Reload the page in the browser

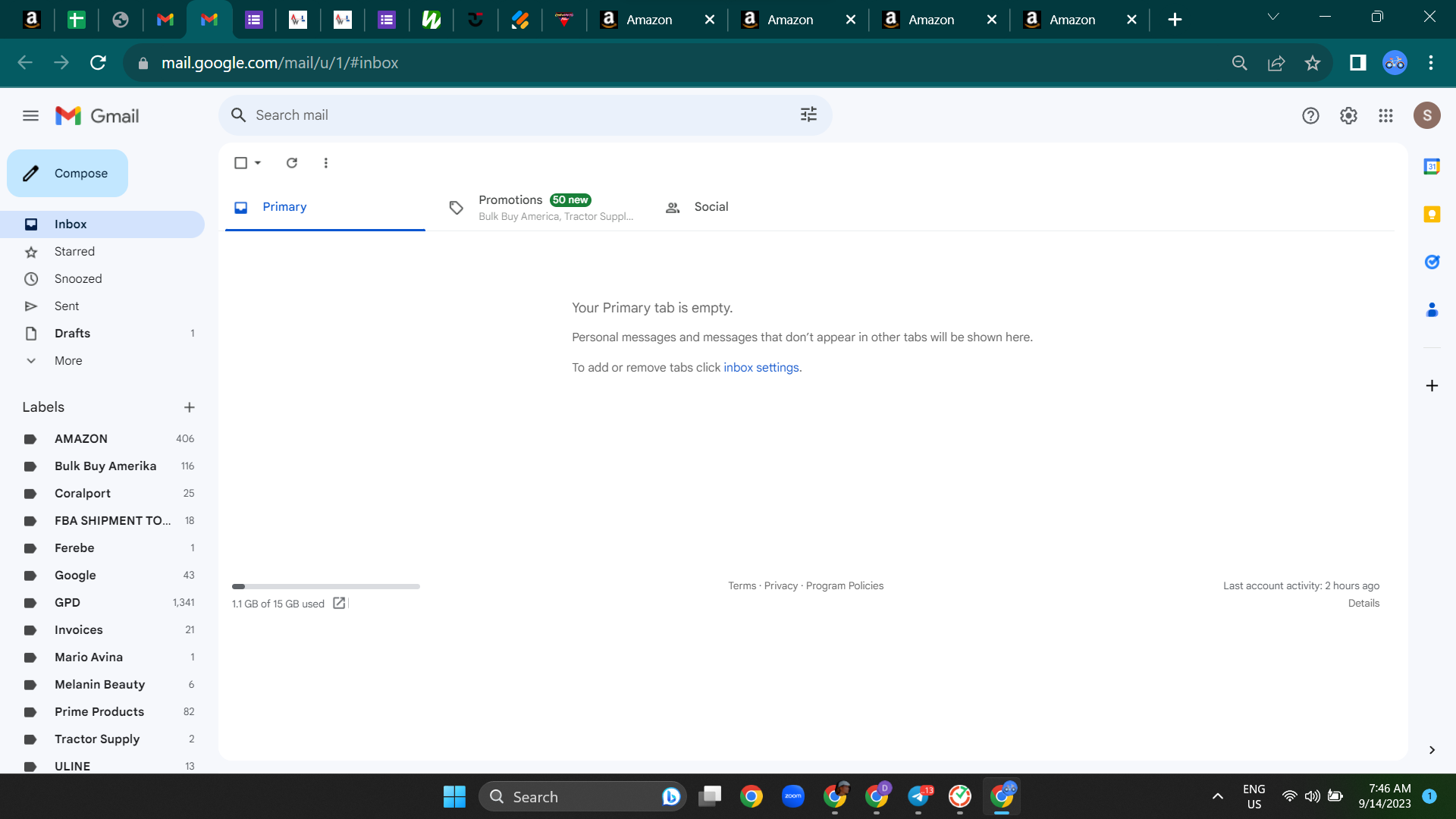98,63
